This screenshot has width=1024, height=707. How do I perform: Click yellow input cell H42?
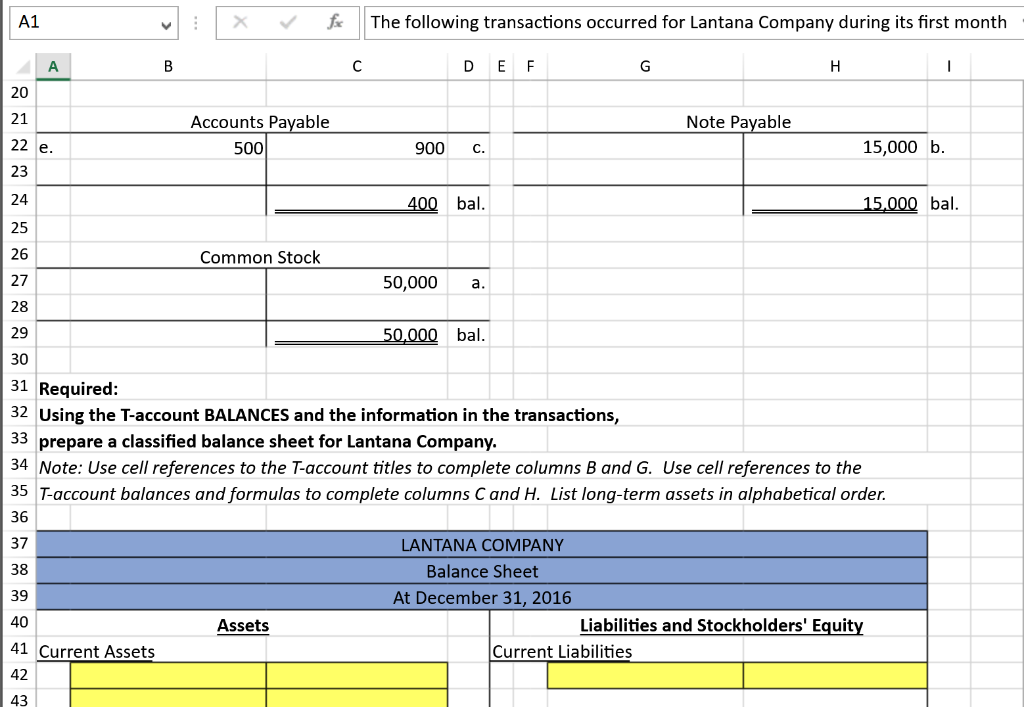click(835, 675)
